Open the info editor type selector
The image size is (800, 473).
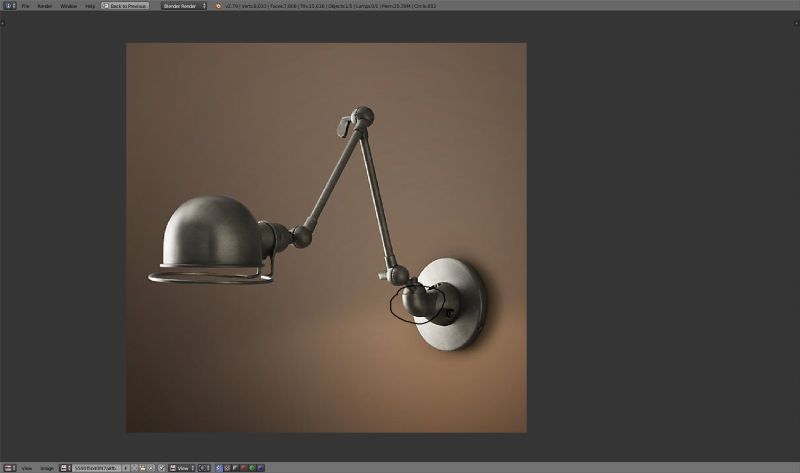tap(10, 6)
